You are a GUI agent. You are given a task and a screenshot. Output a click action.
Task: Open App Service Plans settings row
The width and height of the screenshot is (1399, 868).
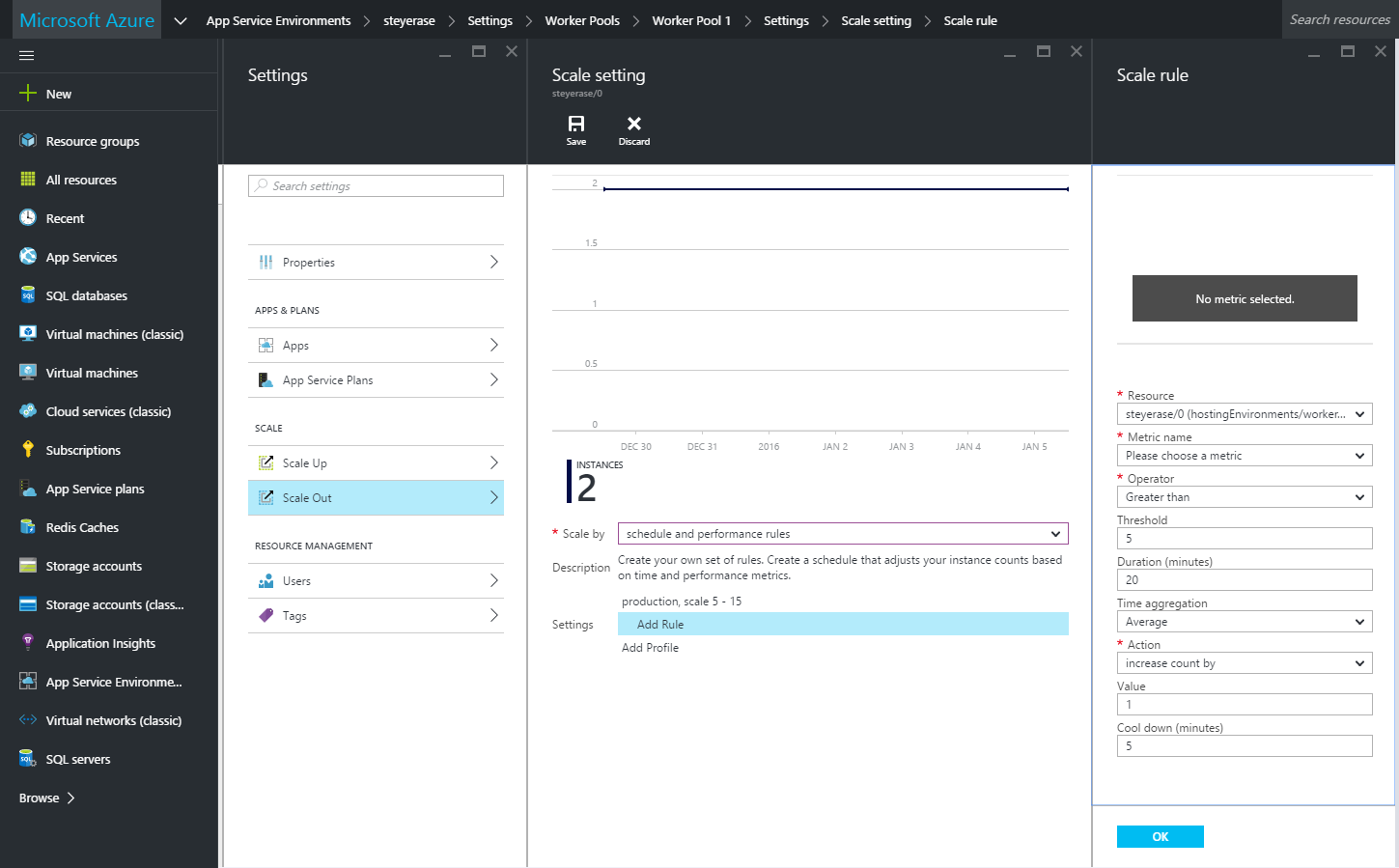[376, 379]
